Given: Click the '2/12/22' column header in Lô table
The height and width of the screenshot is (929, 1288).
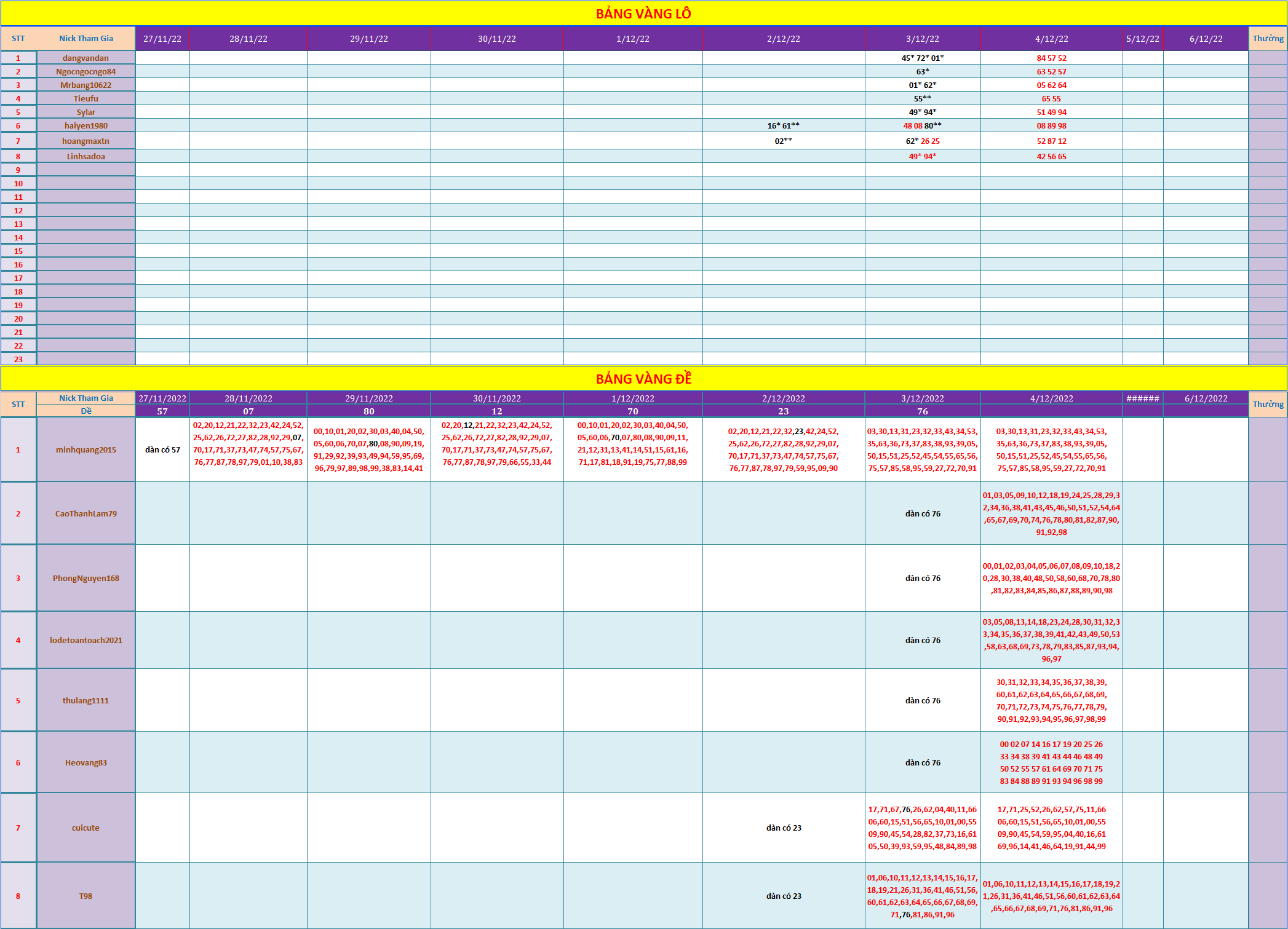Looking at the screenshot, I should [x=784, y=39].
